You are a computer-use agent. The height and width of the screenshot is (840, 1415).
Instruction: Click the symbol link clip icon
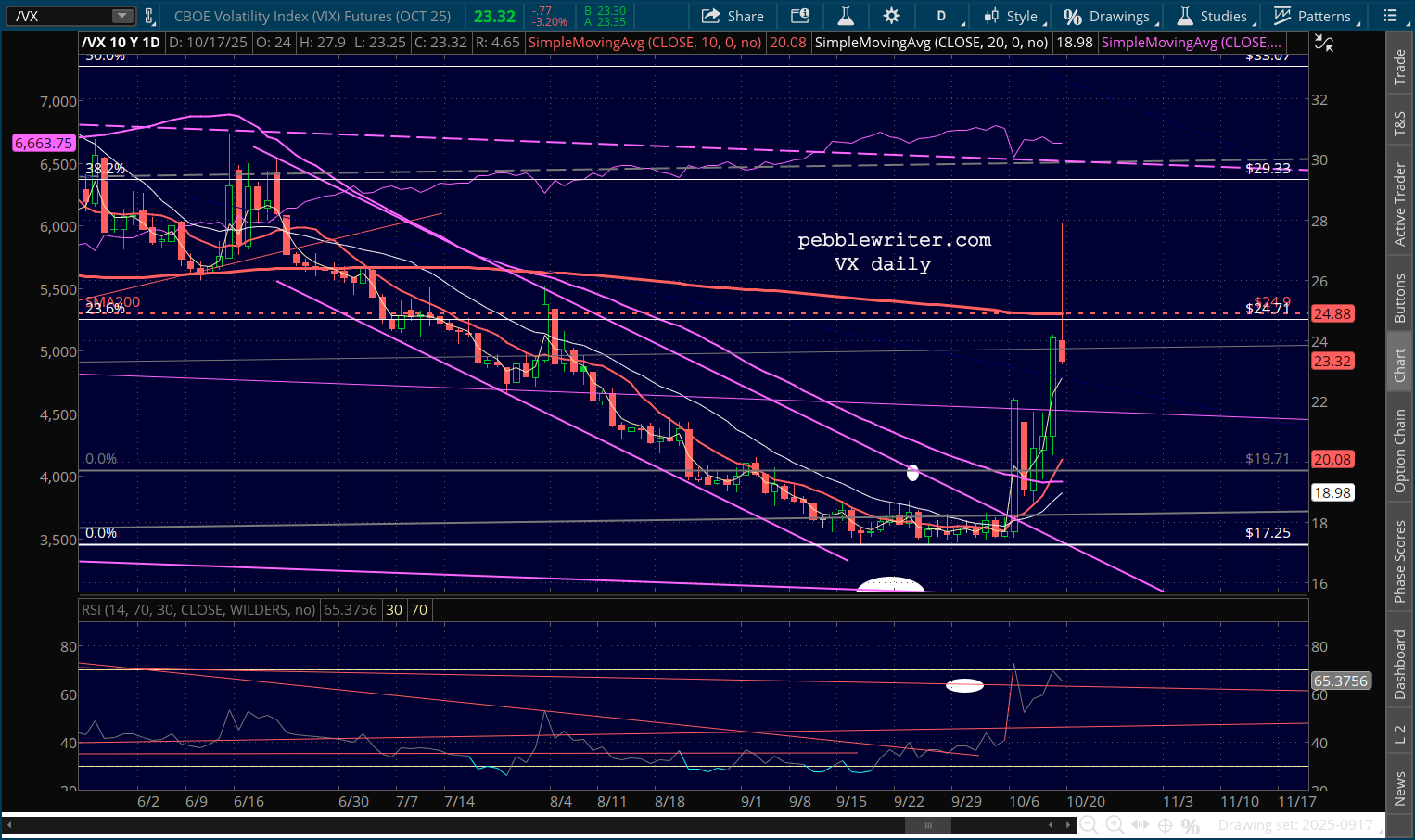pos(149,16)
